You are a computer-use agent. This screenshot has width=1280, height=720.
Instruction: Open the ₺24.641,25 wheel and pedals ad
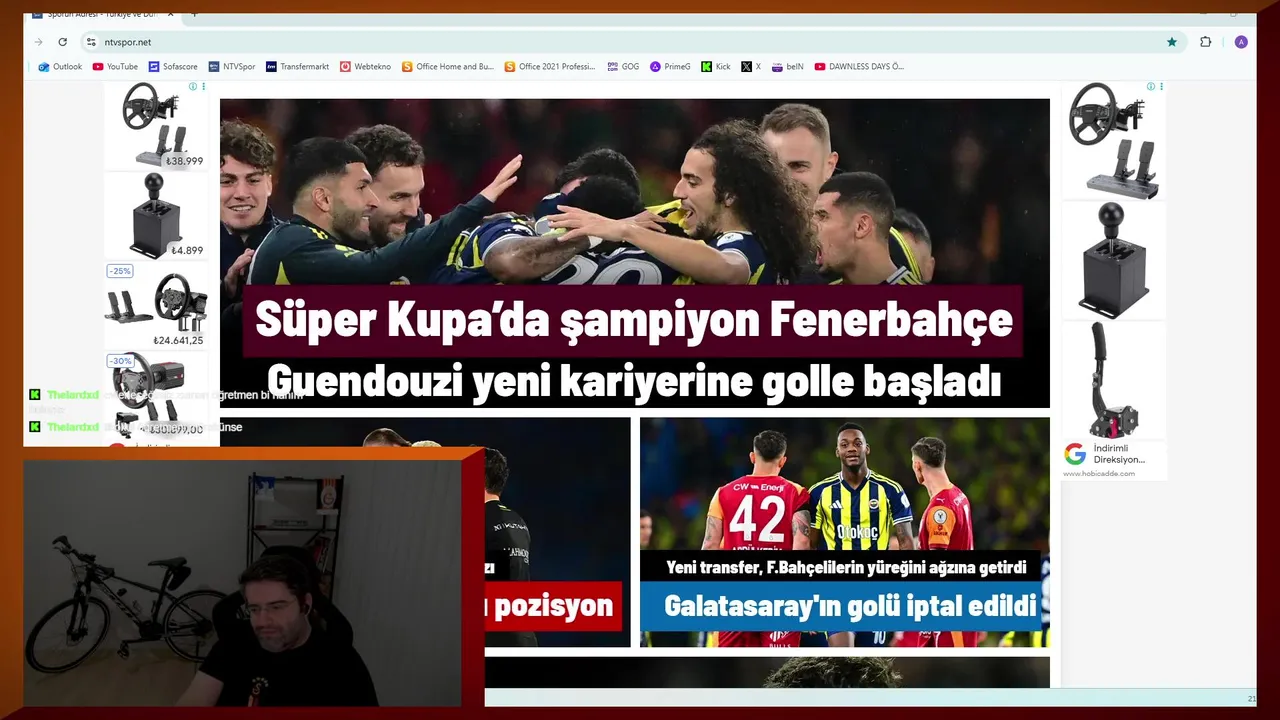click(x=156, y=305)
